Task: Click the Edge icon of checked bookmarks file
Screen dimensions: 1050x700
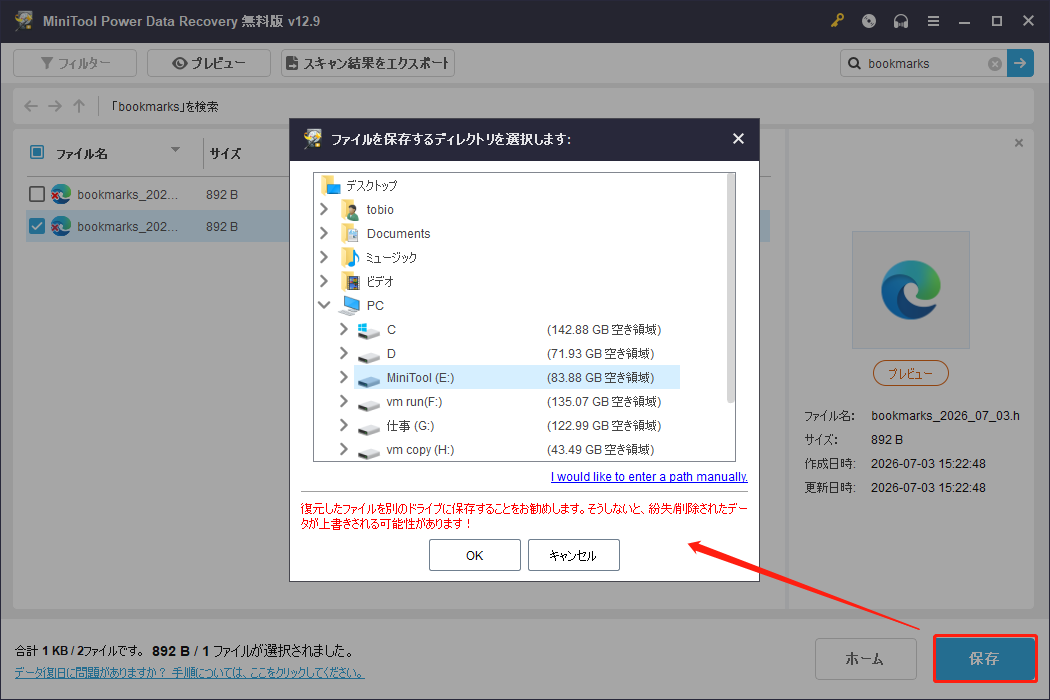Action: pyautogui.click(x=61, y=226)
